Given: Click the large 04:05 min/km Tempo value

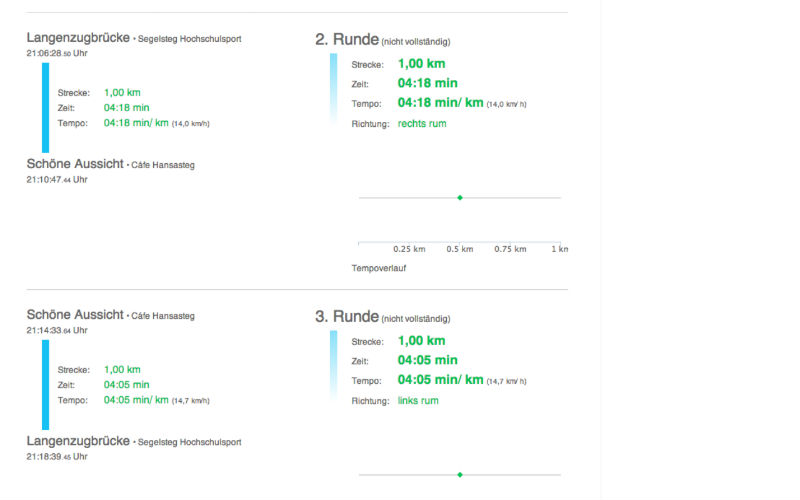Looking at the screenshot, I should 440,380.
